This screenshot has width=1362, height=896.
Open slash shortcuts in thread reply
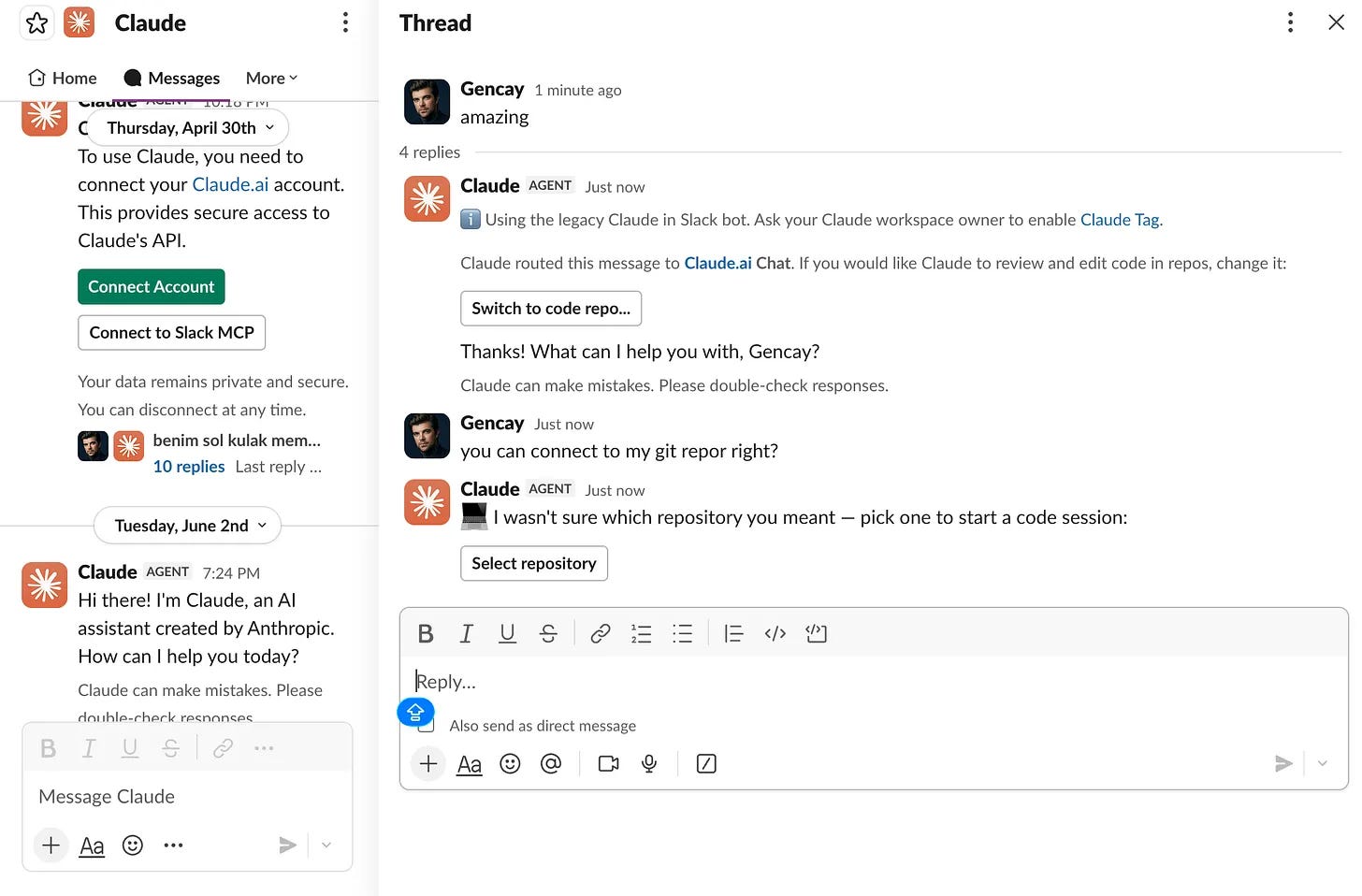pos(707,764)
